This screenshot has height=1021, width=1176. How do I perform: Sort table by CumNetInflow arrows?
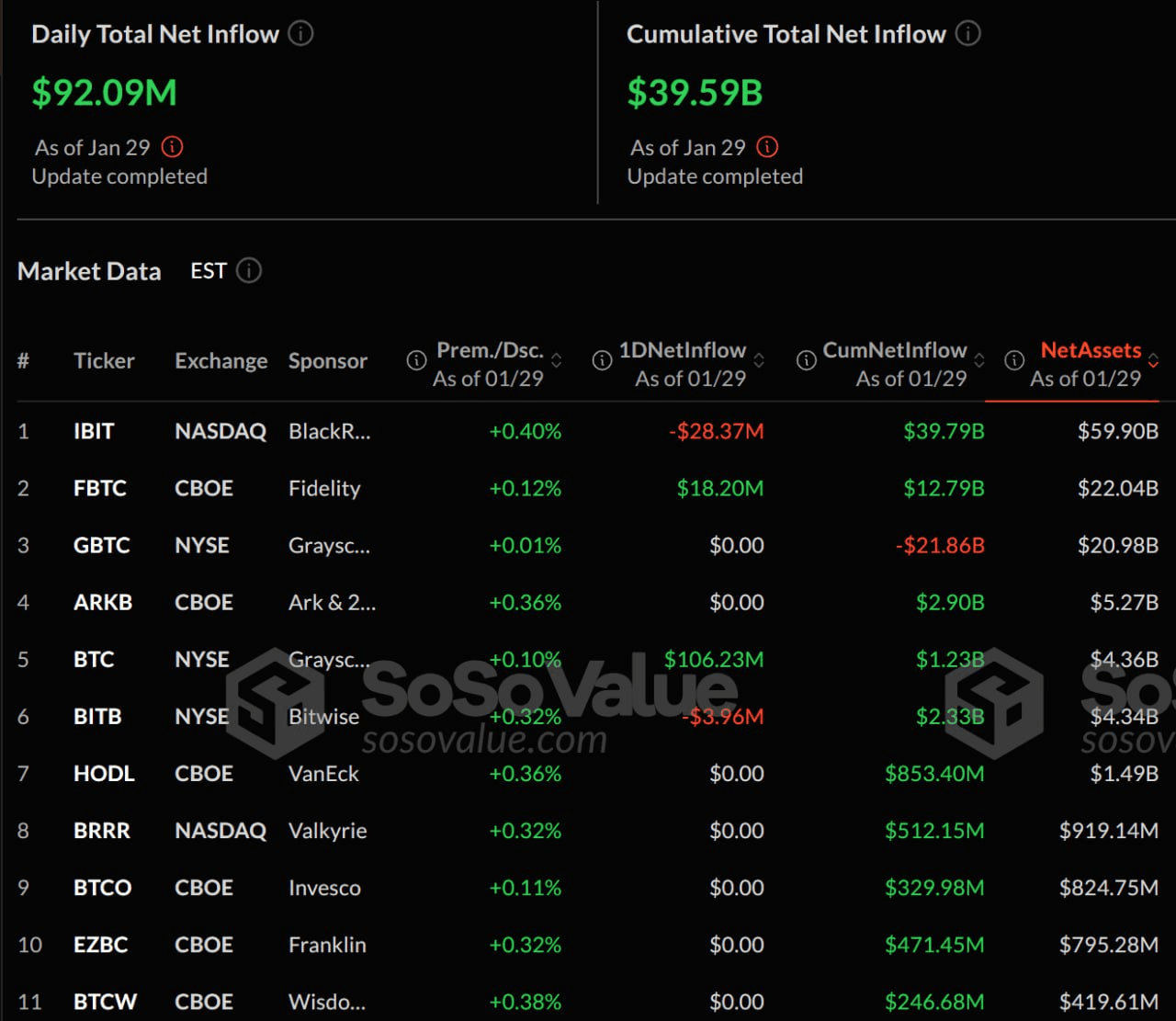point(979,360)
